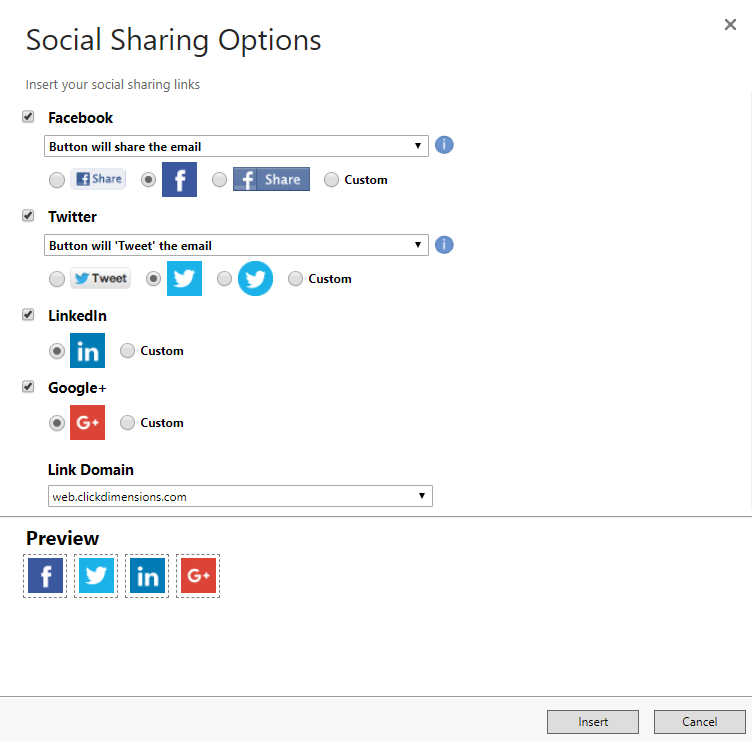Uncheck the LinkedIn checkbox
Viewport: 752px width, 742px height.
coord(28,315)
